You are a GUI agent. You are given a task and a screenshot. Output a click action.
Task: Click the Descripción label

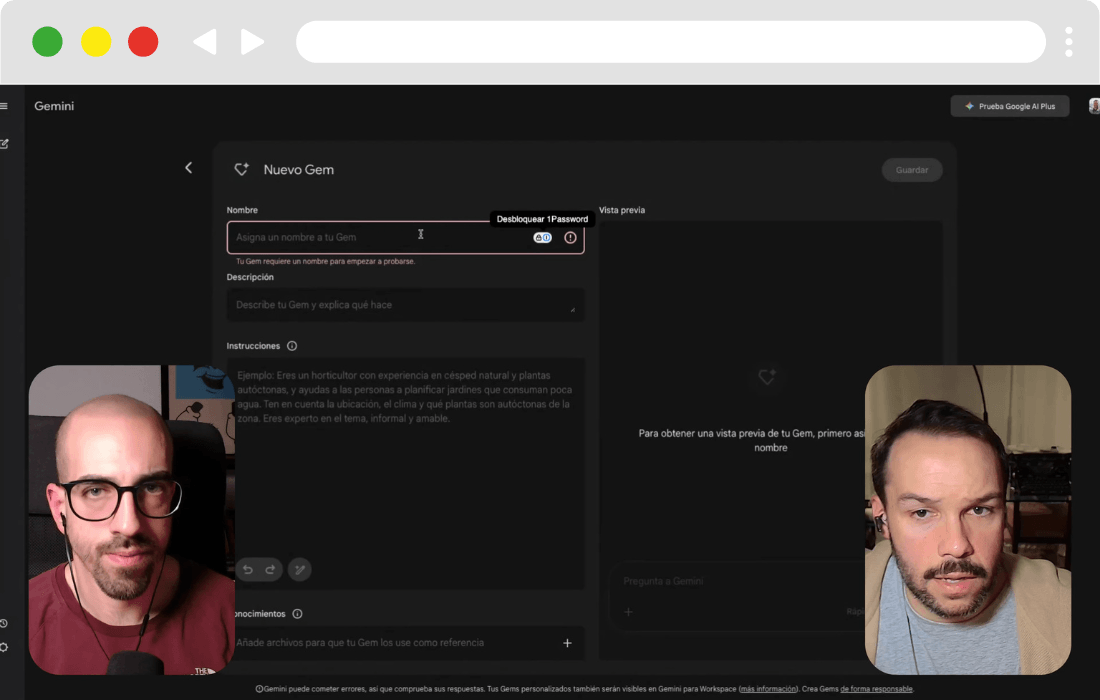250,277
